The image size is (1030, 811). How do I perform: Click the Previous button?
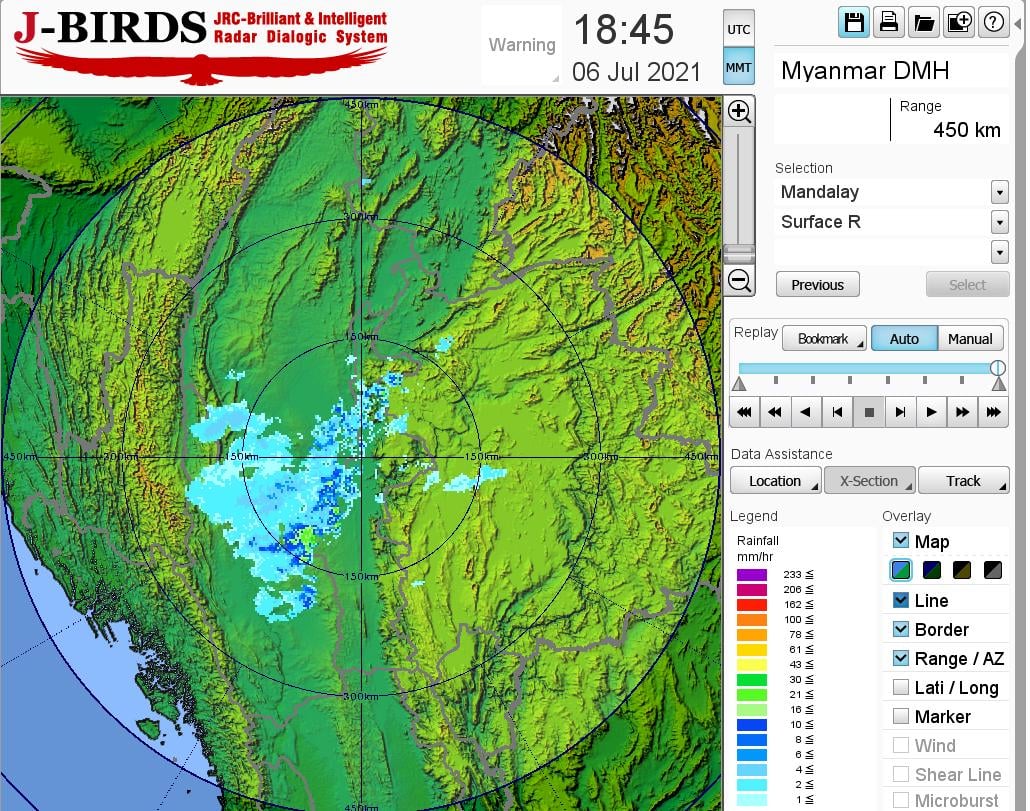click(x=817, y=285)
